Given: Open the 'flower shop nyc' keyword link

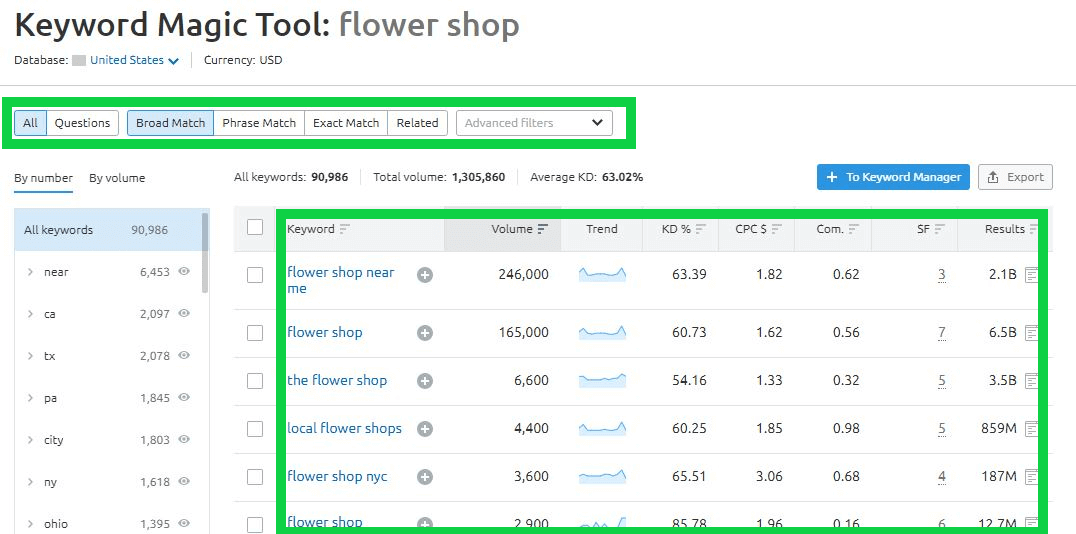Looking at the screenshot, I should click(x=337, y=476).
